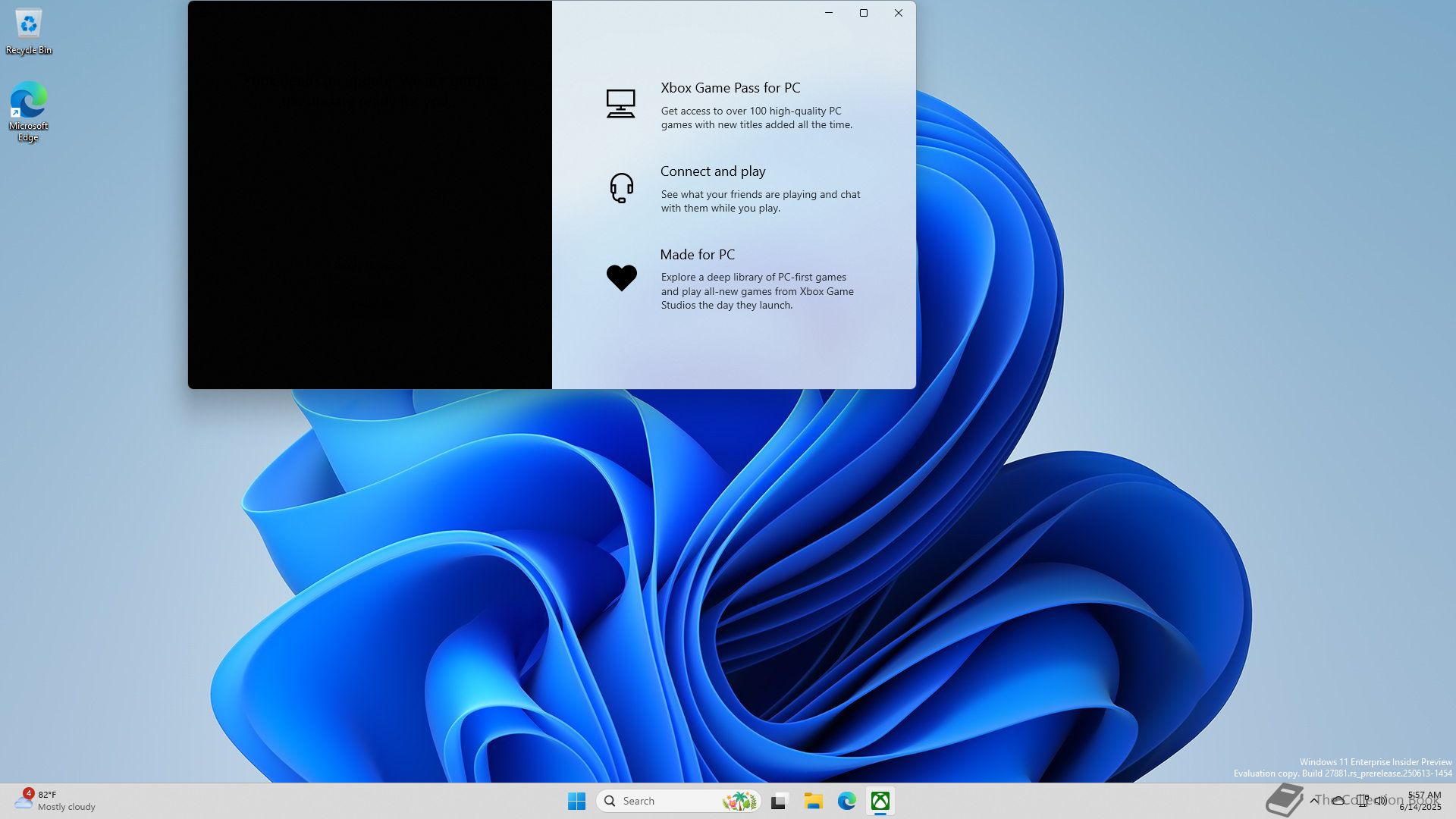Open the volume speaker tray icon
This screenshot has width=1456, height=819.
1380,800
